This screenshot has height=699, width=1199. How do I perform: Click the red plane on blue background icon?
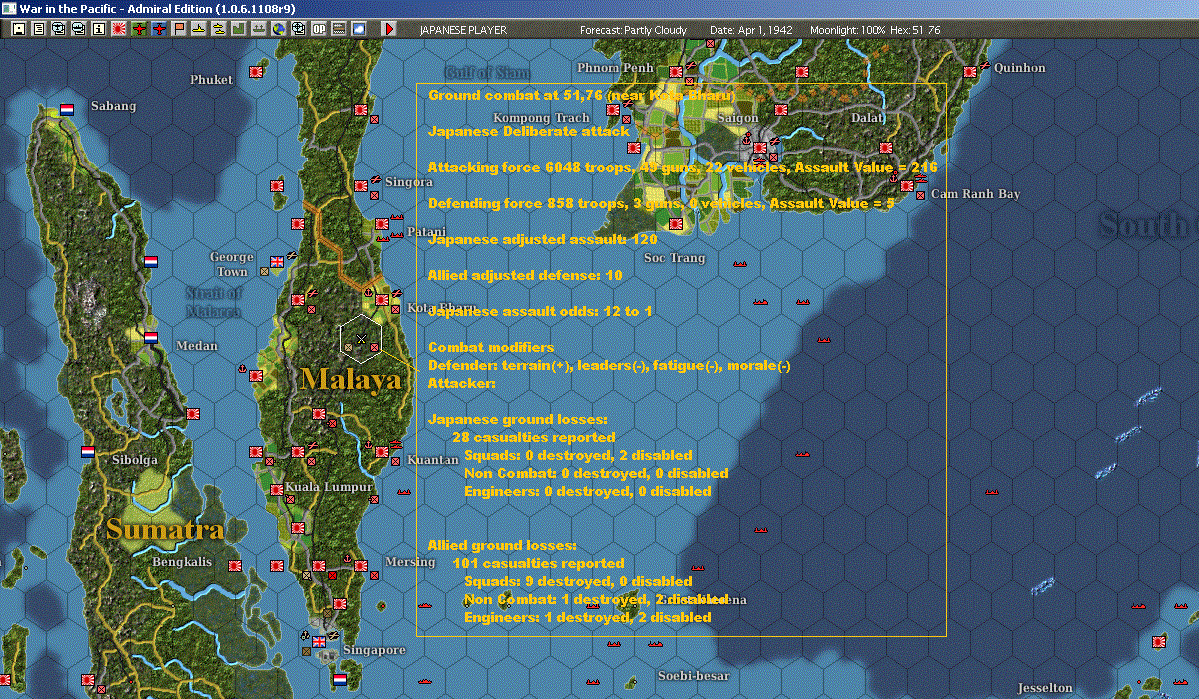tap(159, 29)
